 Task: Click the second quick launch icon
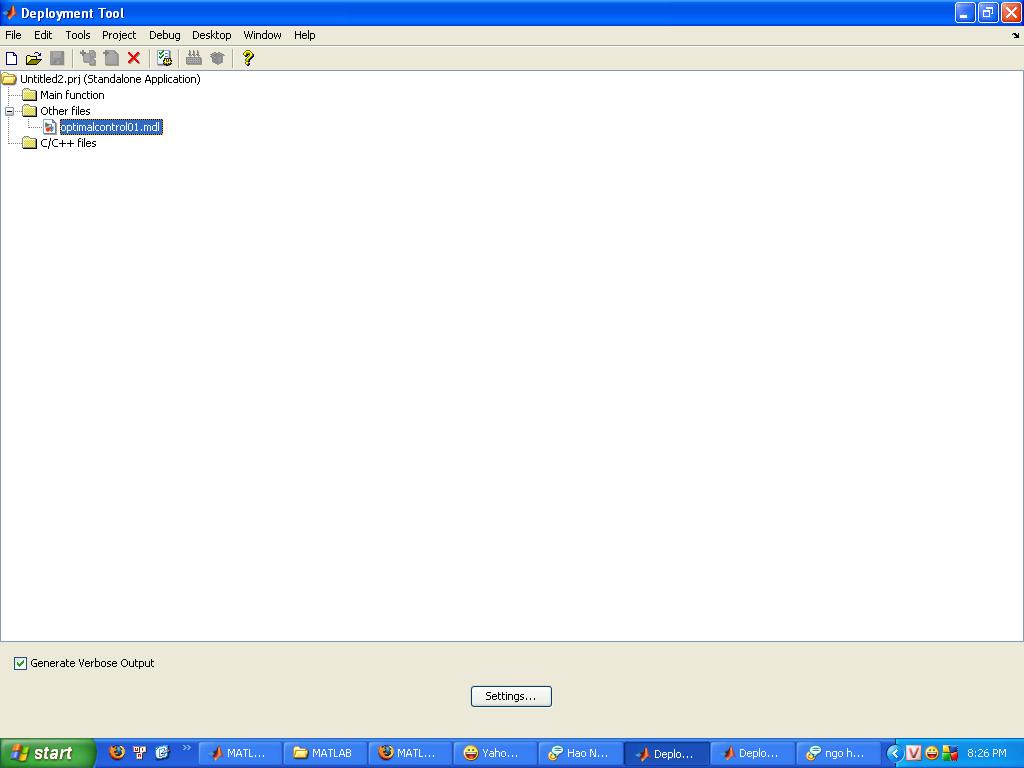pyautogui.click(x=139, y=752)
